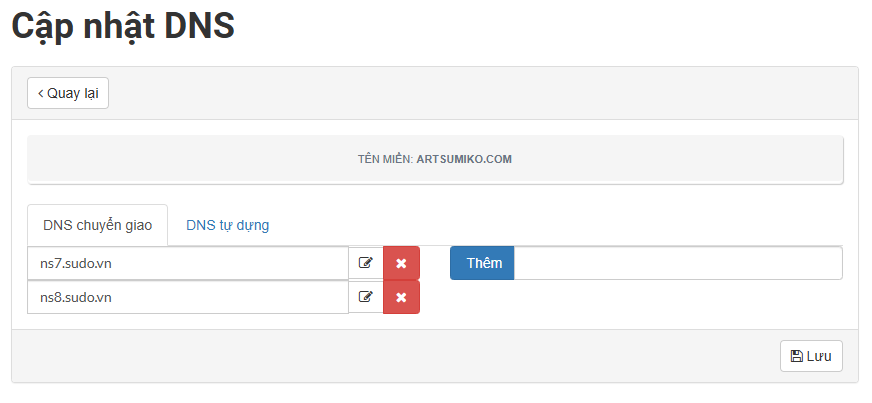
Task: Select the DNS chuyển giao tab
Action: (97, 225)
